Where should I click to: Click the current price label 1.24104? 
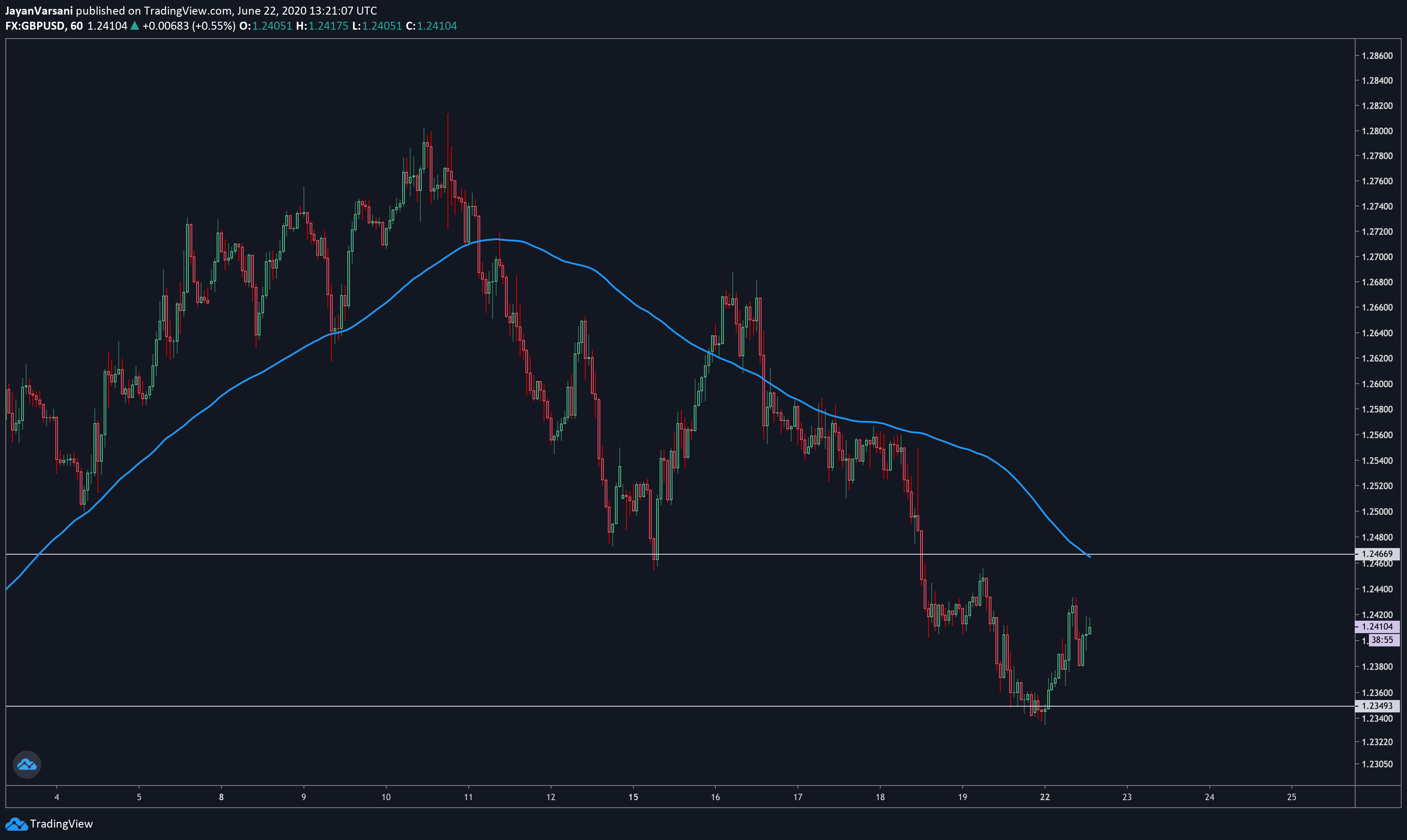click(1377, 626)
